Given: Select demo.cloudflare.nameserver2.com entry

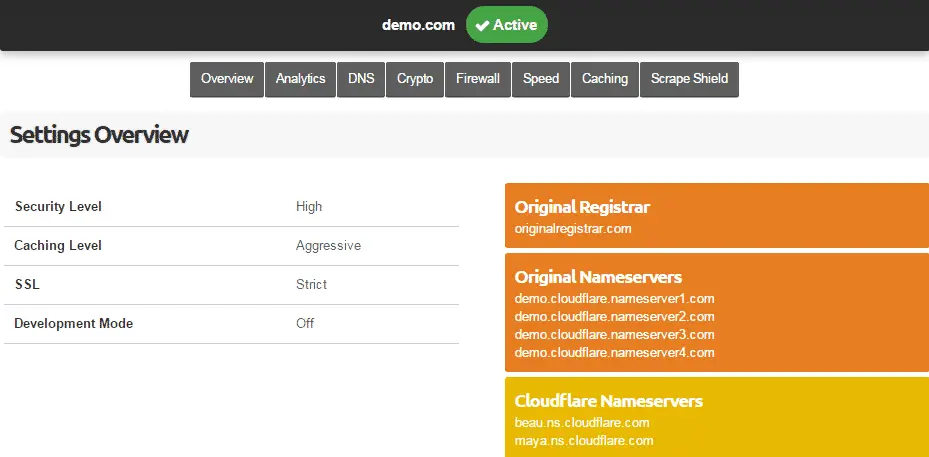Looking at the screenshot, I should pos(614,317).
